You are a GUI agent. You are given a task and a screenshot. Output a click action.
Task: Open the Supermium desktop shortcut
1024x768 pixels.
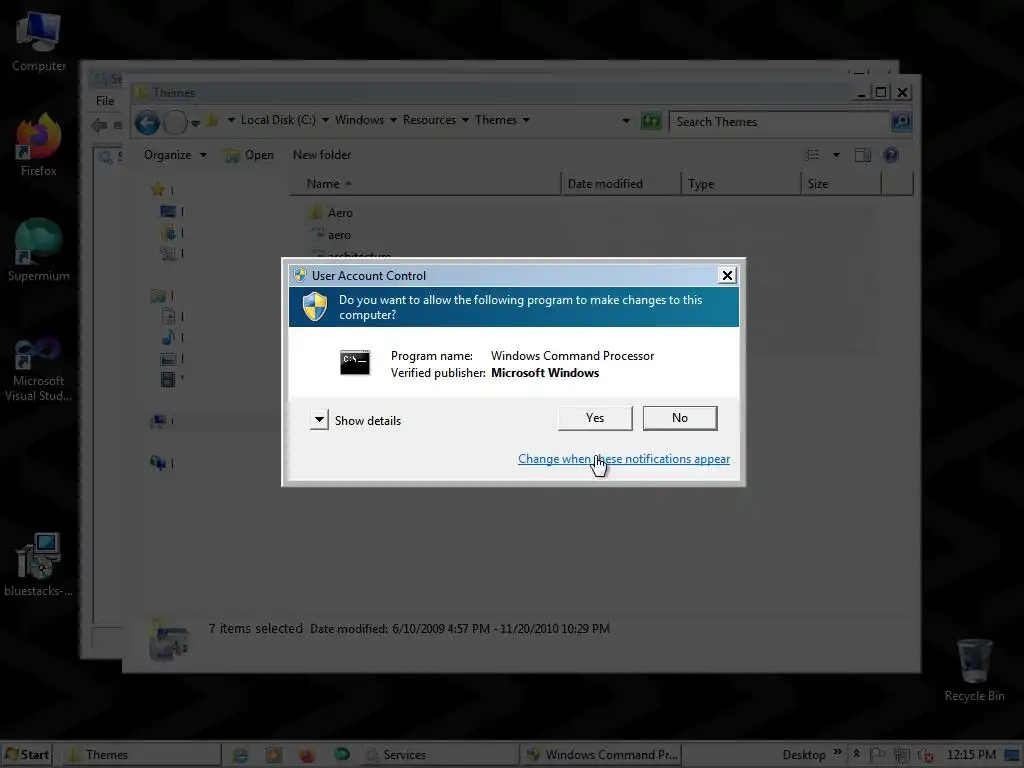point(39,250)
